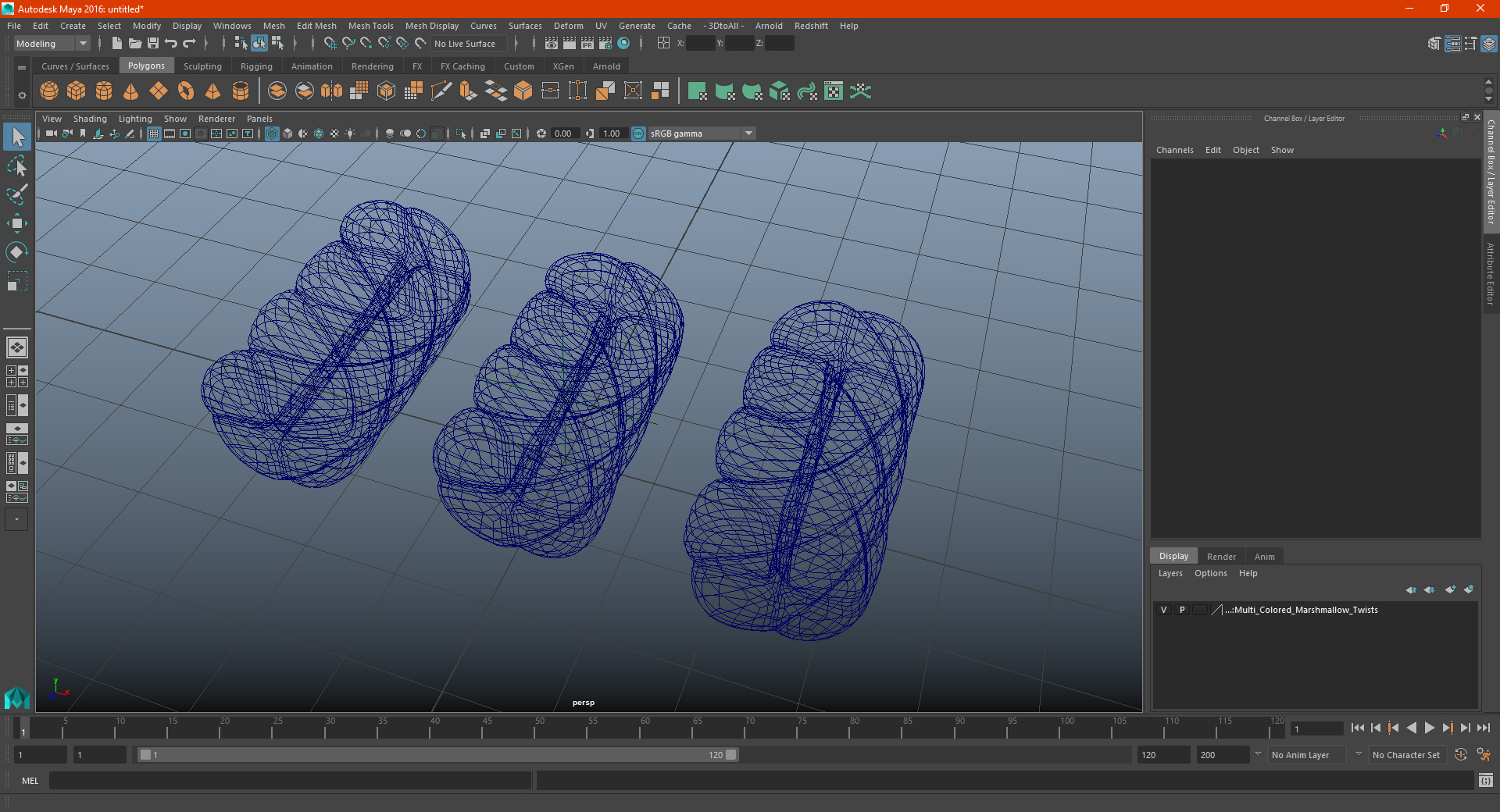
Task: Click the current frame input field
Action: pos(1316,728)
